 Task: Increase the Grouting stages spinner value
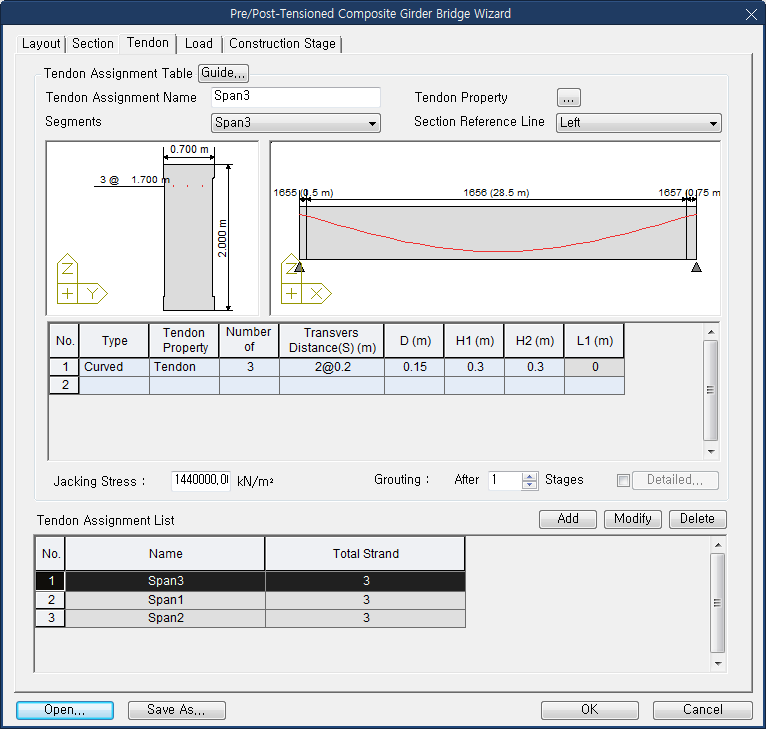(530, 475)
